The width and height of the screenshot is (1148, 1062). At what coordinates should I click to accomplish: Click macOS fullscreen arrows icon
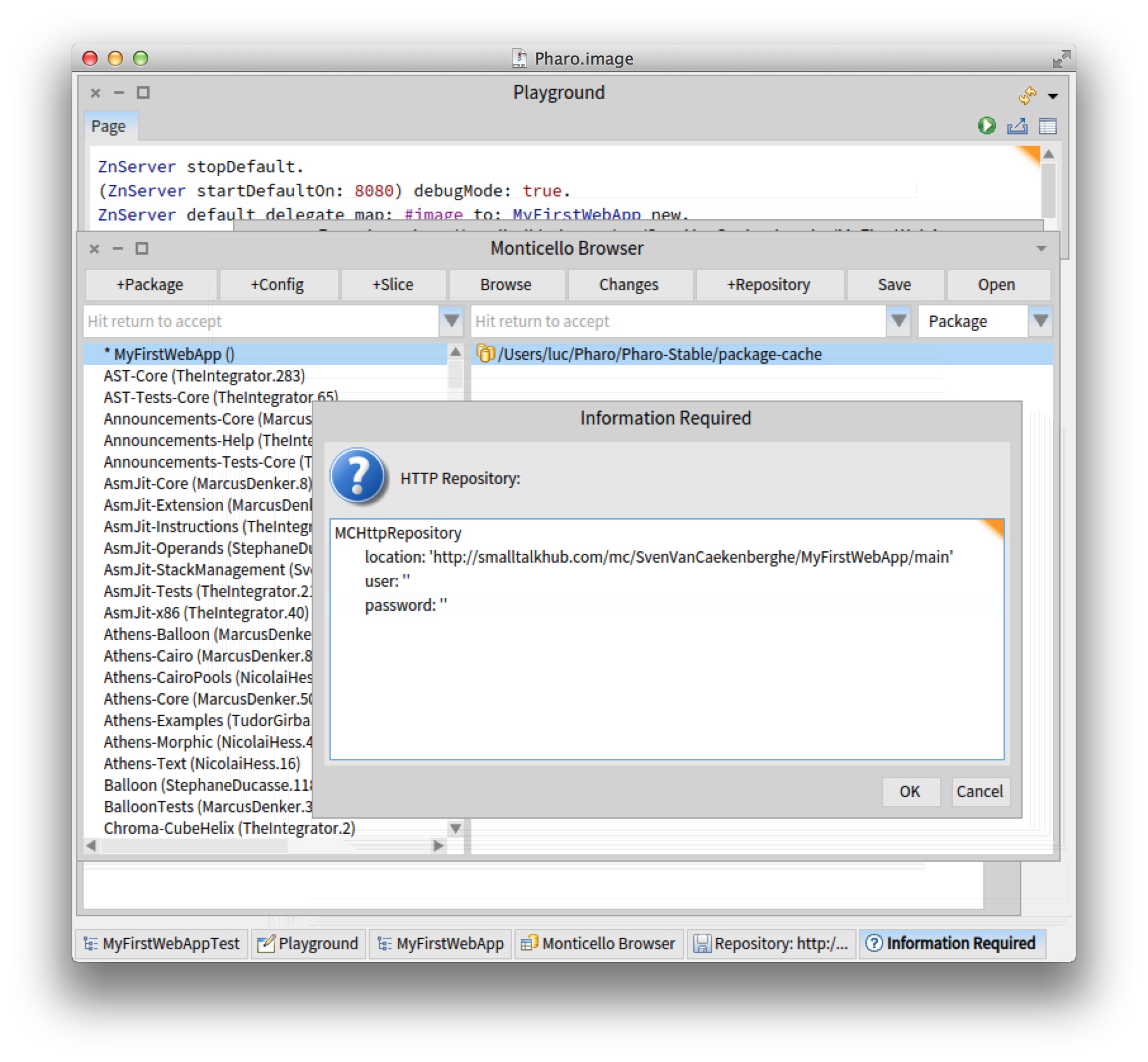tap(1061, 59)
